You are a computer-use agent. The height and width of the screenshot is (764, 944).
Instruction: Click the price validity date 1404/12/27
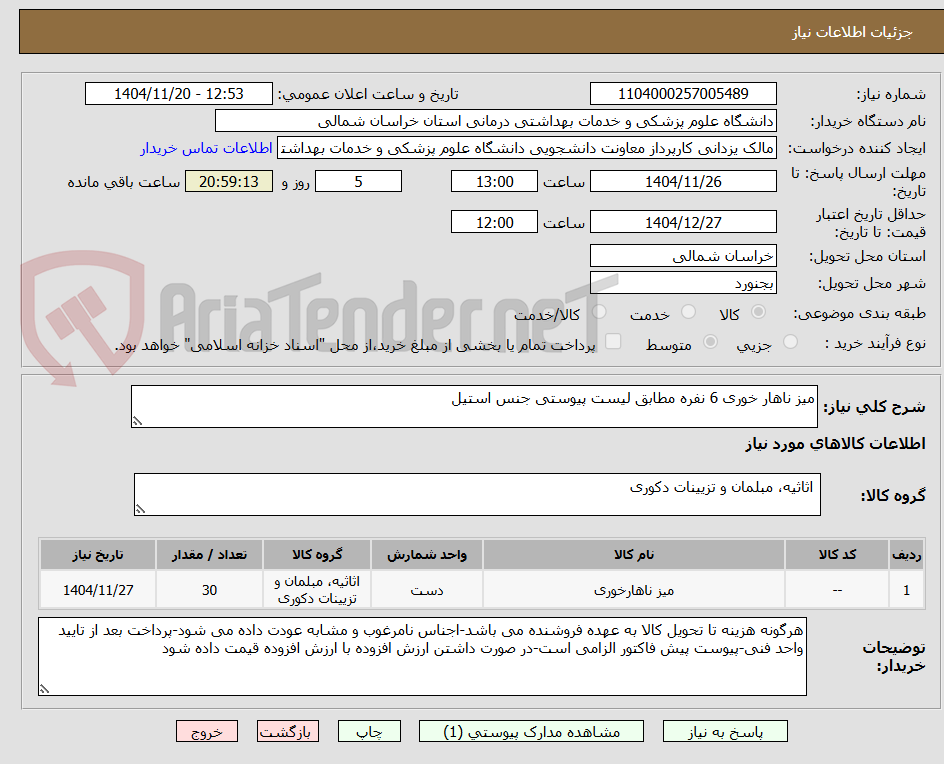(x=683, y=222)
